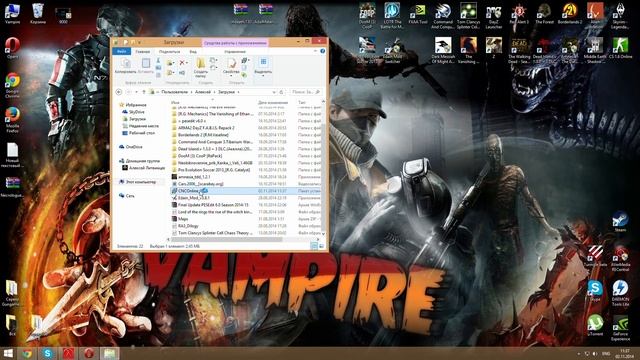Open the Share (Поделиться) ribbon tab
Image resolution: width=640 pixels, height=360 pixels.
pyautogui.click(x=169, y=52)
